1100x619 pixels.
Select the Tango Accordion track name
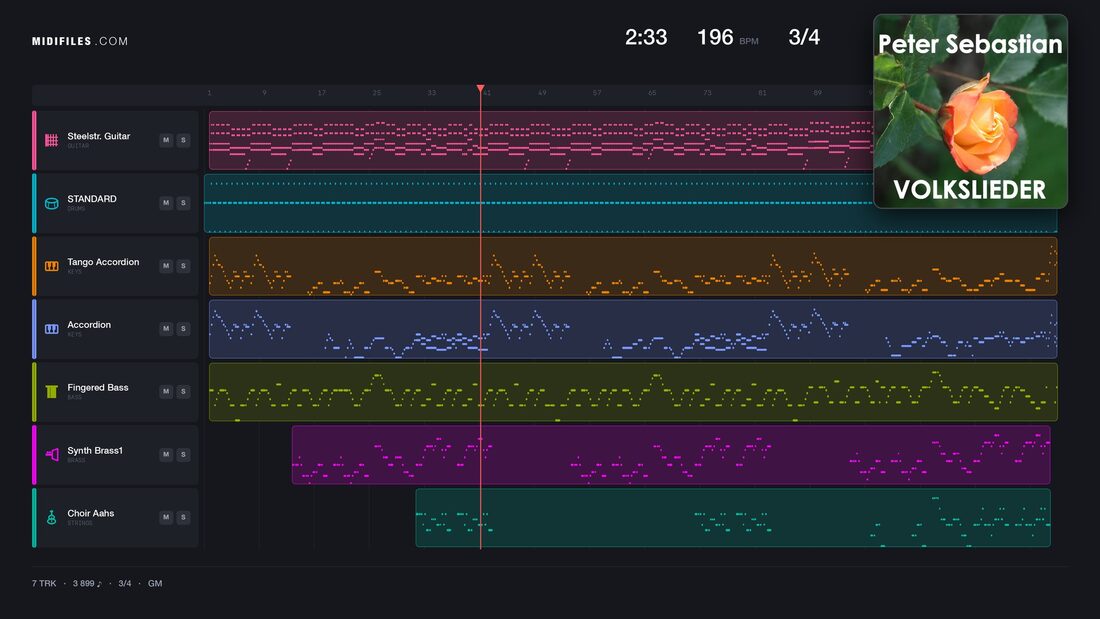[x=103, y=262]
